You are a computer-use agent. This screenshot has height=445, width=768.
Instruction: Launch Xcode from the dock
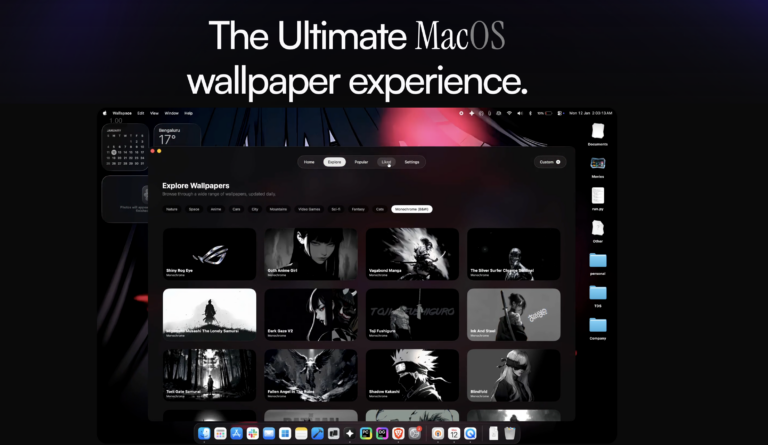(317, 433)
